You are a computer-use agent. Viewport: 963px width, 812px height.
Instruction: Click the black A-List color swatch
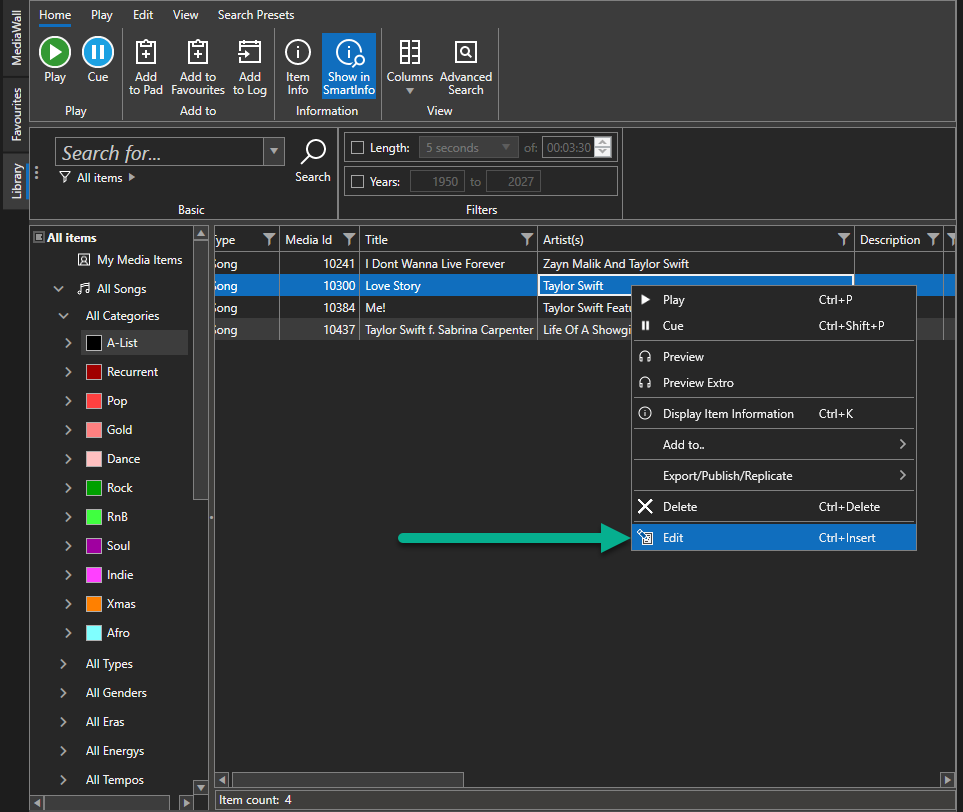click(93, 343)
